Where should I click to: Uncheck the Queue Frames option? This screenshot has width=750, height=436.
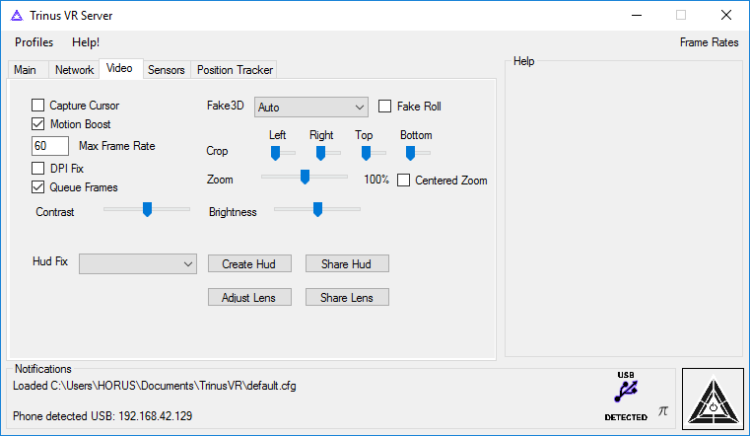point(38,187)
